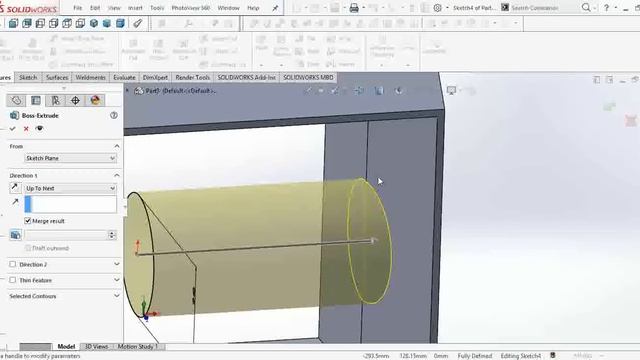Click the Search Commands field
This screenshot has height=360, width=640.
(x=542, y=8)
